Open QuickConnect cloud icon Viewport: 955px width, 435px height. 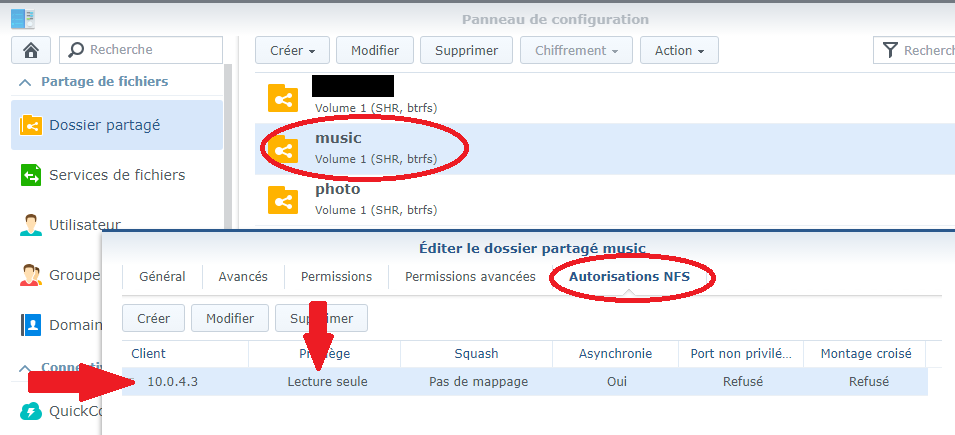point(31,412)
